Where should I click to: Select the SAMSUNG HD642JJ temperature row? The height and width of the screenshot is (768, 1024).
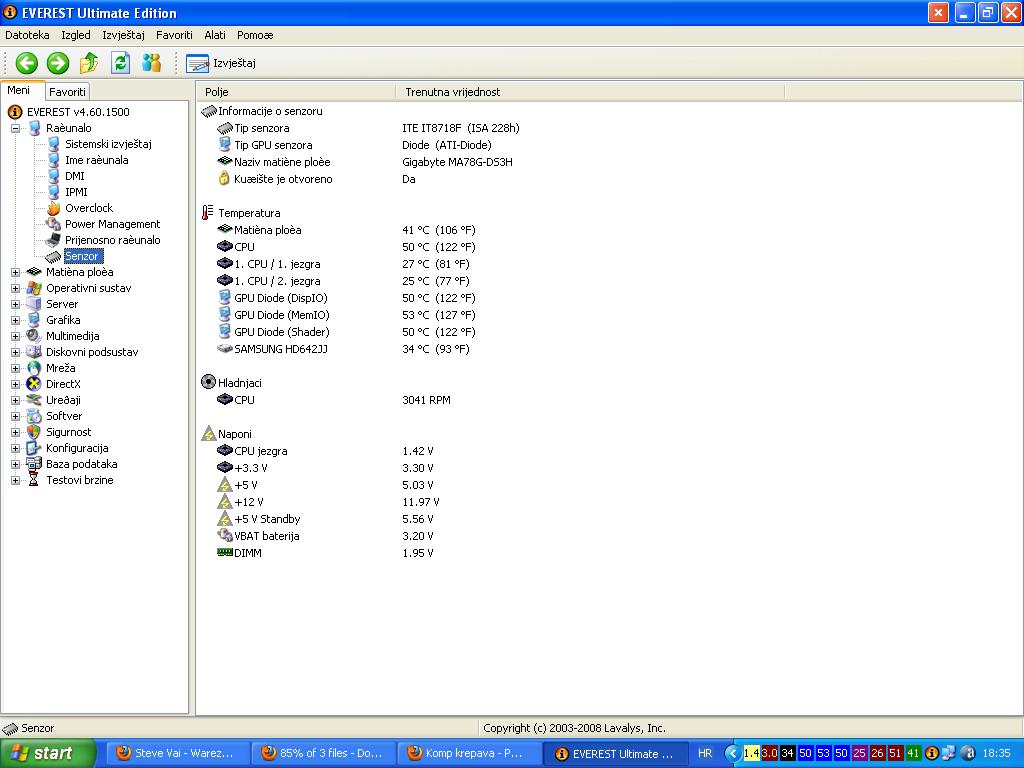pos(280,349)
